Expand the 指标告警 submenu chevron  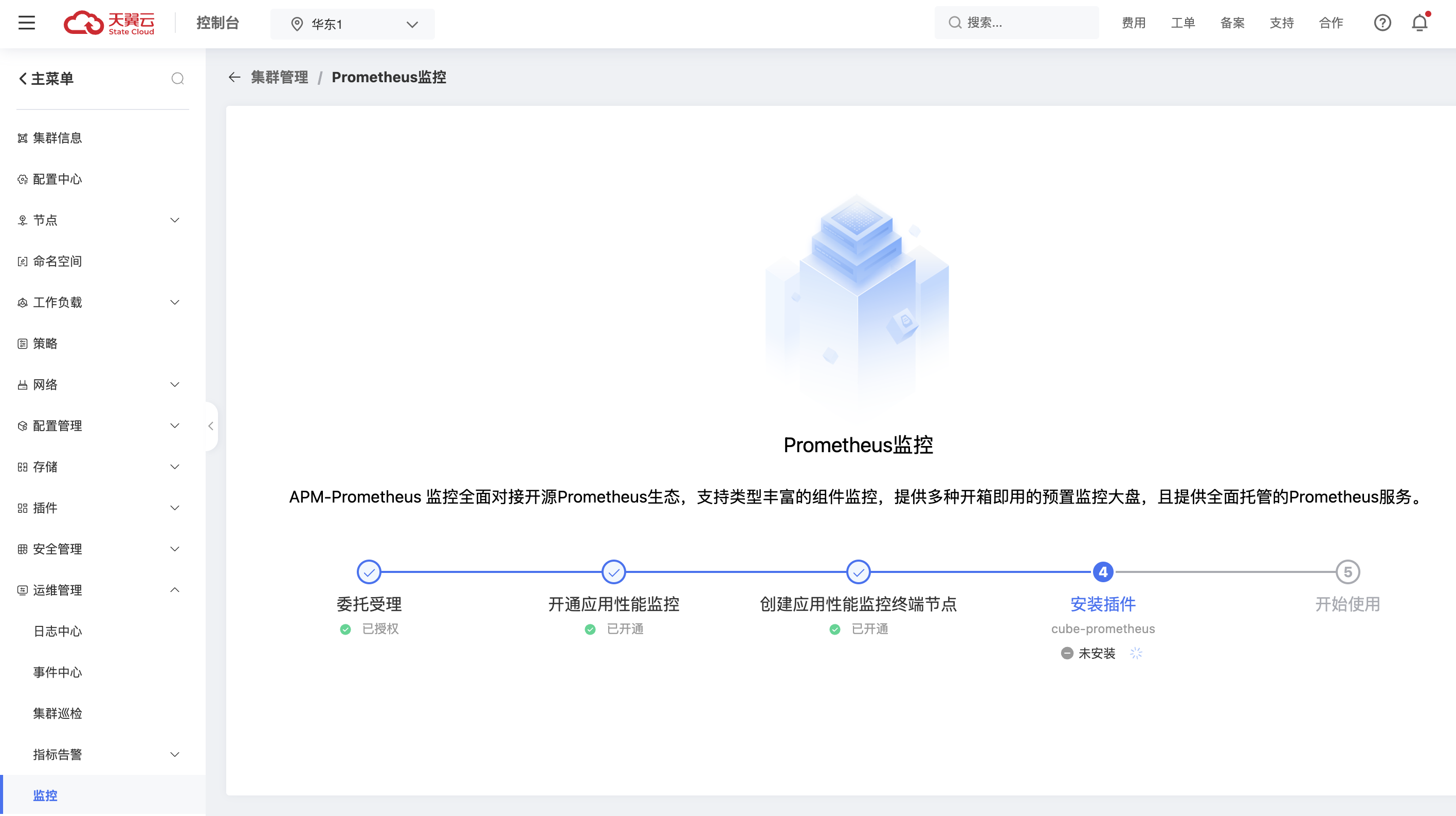pos(175,754)
